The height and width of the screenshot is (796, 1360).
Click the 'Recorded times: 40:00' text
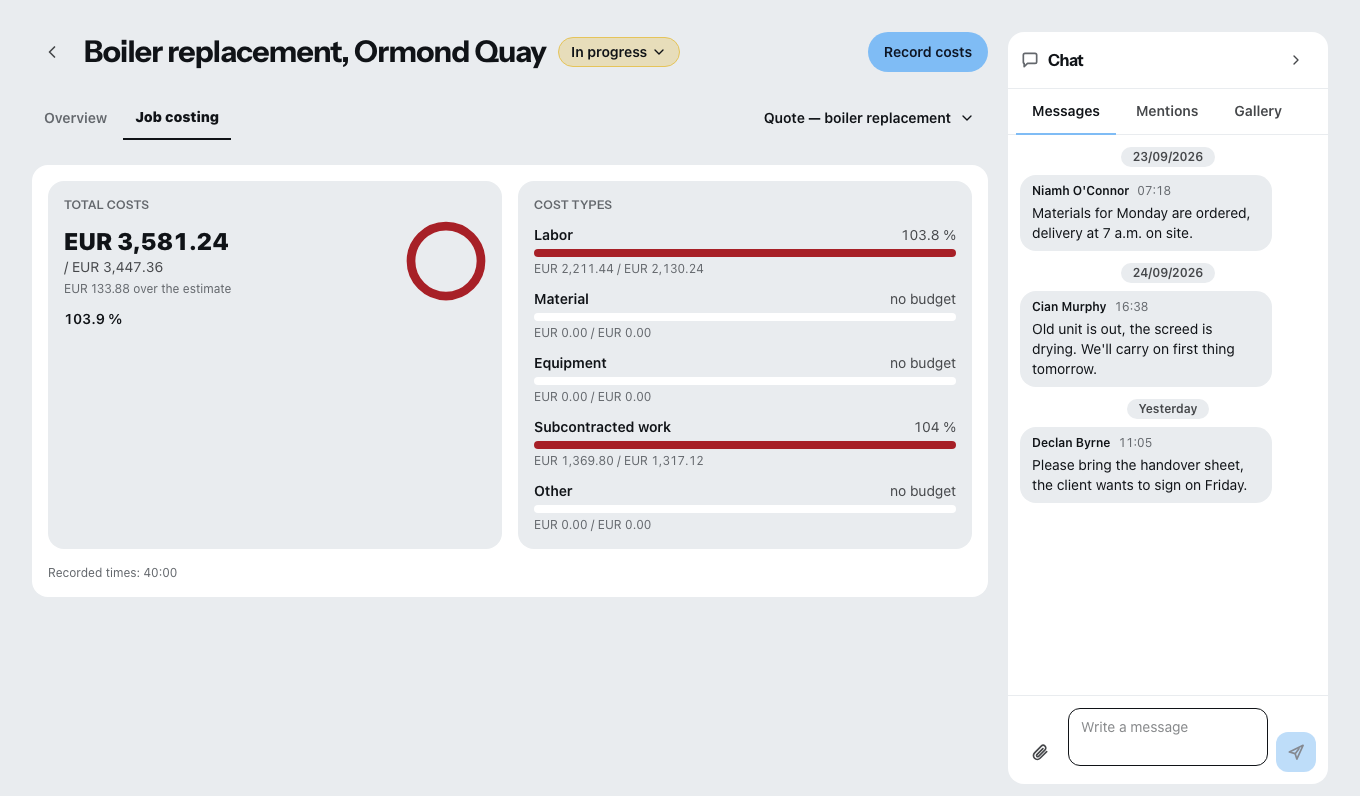(x=113, y=573)
